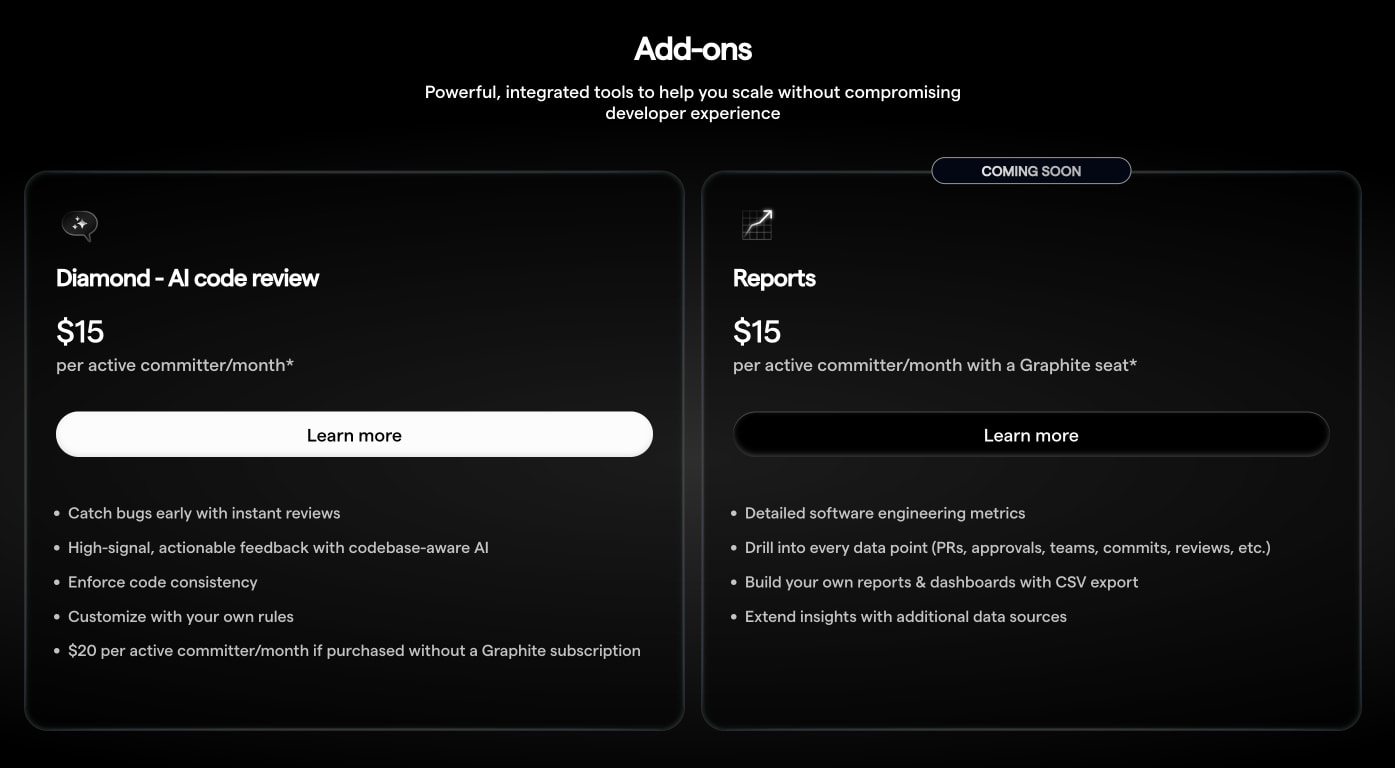
Task: Click the $15 price in Reports card
Action: point(757,331)
